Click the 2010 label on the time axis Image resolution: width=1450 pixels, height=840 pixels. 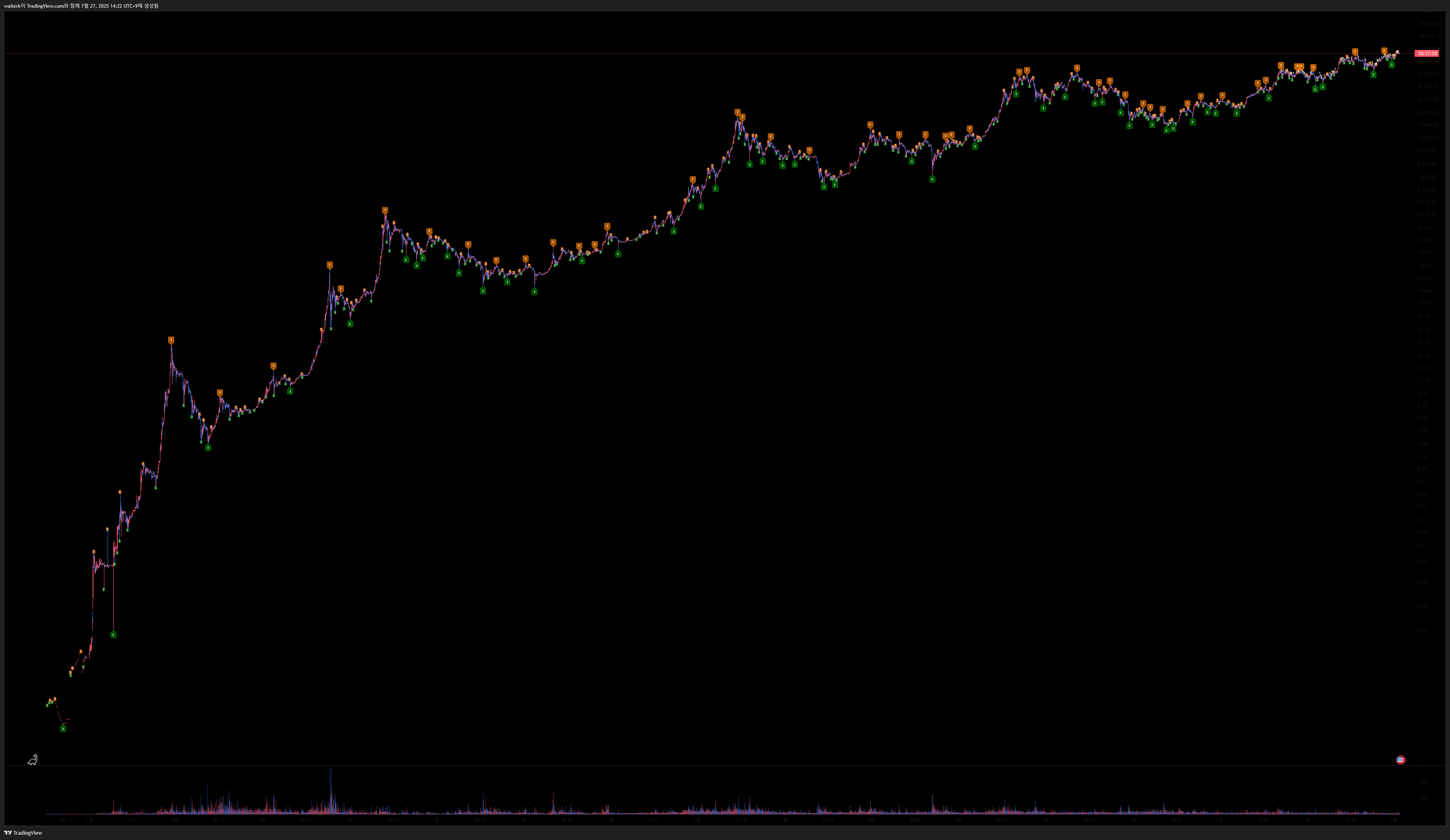tap(67, 820)
